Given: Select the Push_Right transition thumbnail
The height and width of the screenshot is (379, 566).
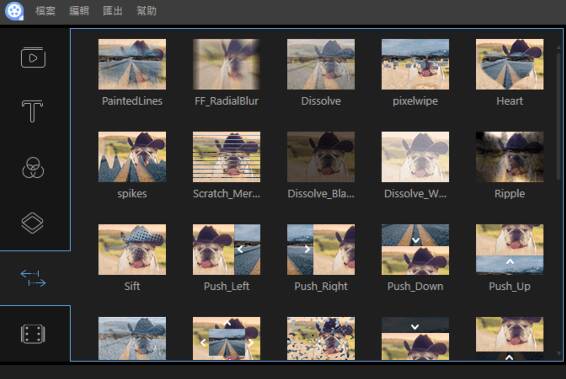Looking at the screenshot, I should [x=321, y=249].
